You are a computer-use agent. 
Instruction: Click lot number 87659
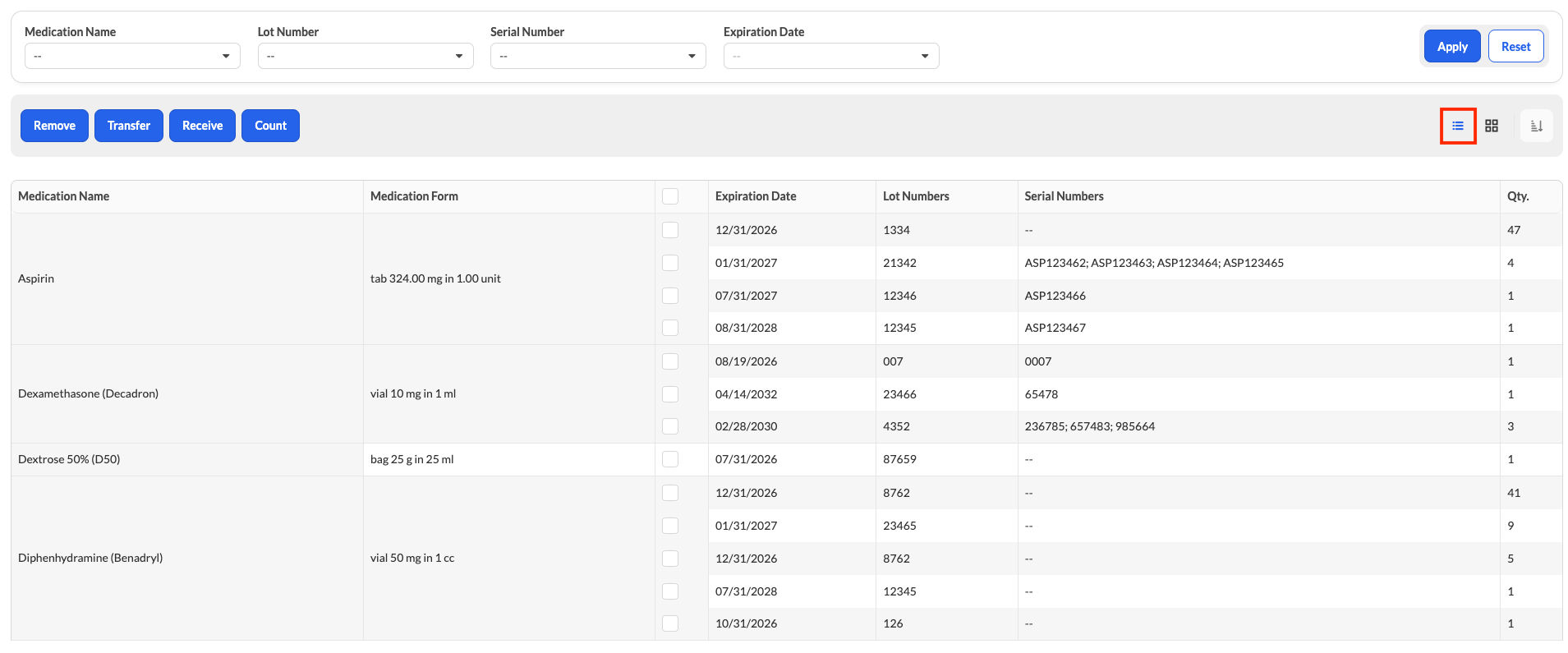899,459
